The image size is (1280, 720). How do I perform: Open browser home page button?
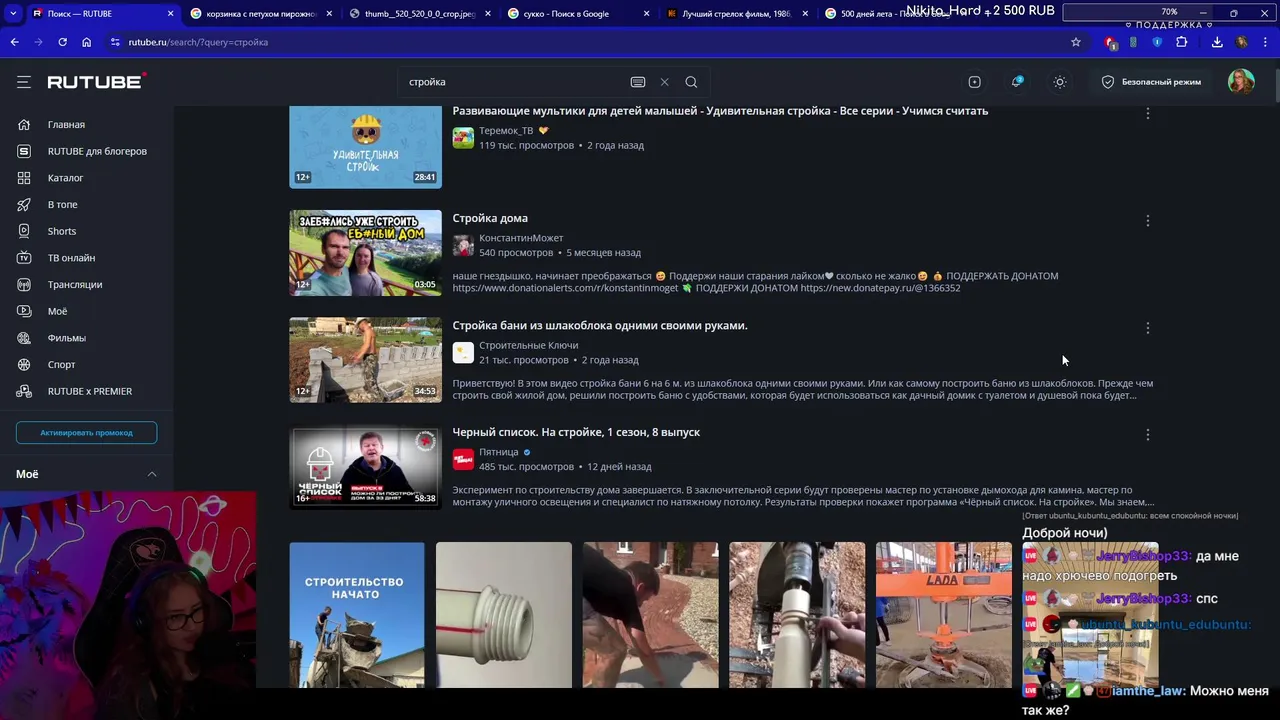point(86,42)
